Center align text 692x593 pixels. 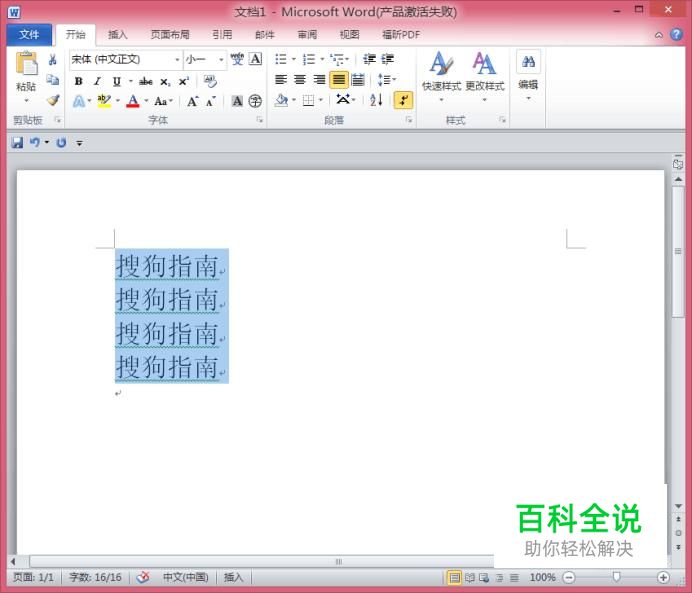coord(300,79)
